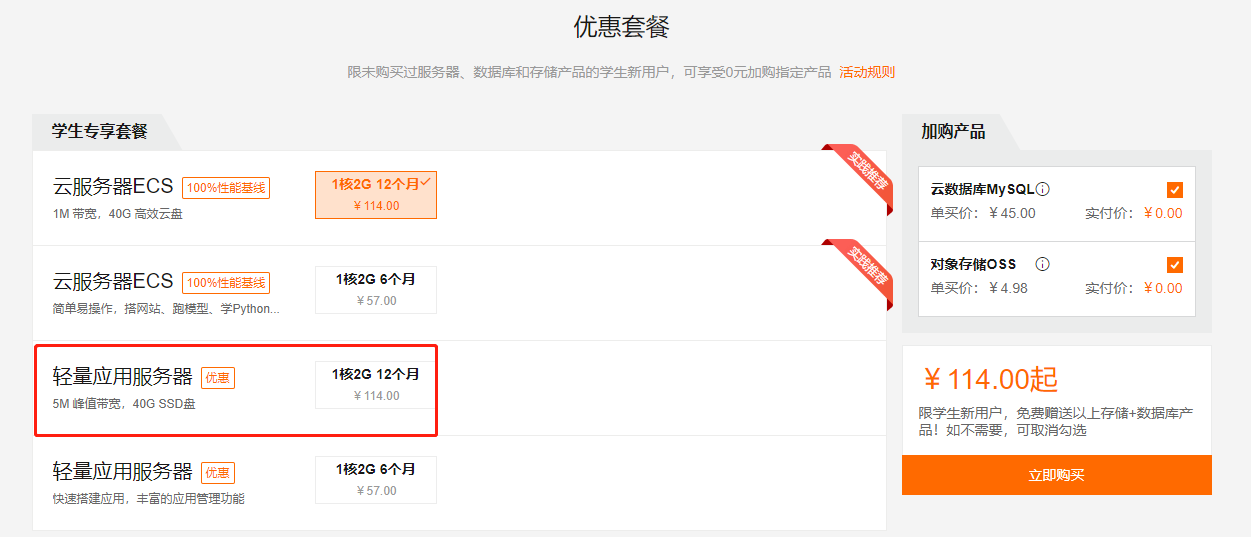Select the selected ECS 1核2G 12个月 ¥114.00 option

[x=376, y=195]
